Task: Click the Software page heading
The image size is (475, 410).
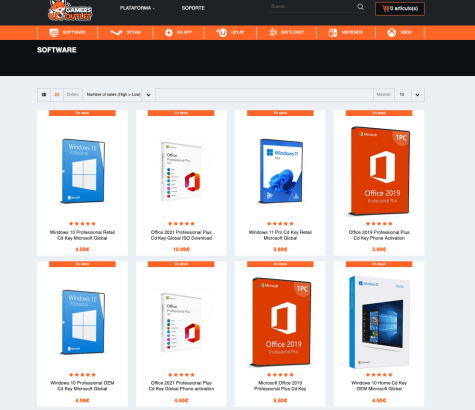Action: tap(57, 50)
